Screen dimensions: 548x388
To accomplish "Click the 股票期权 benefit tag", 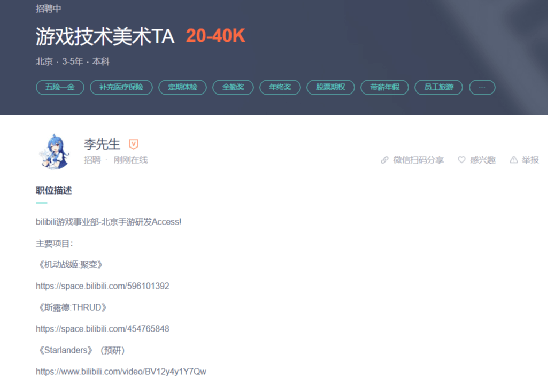I will [331, 87].
